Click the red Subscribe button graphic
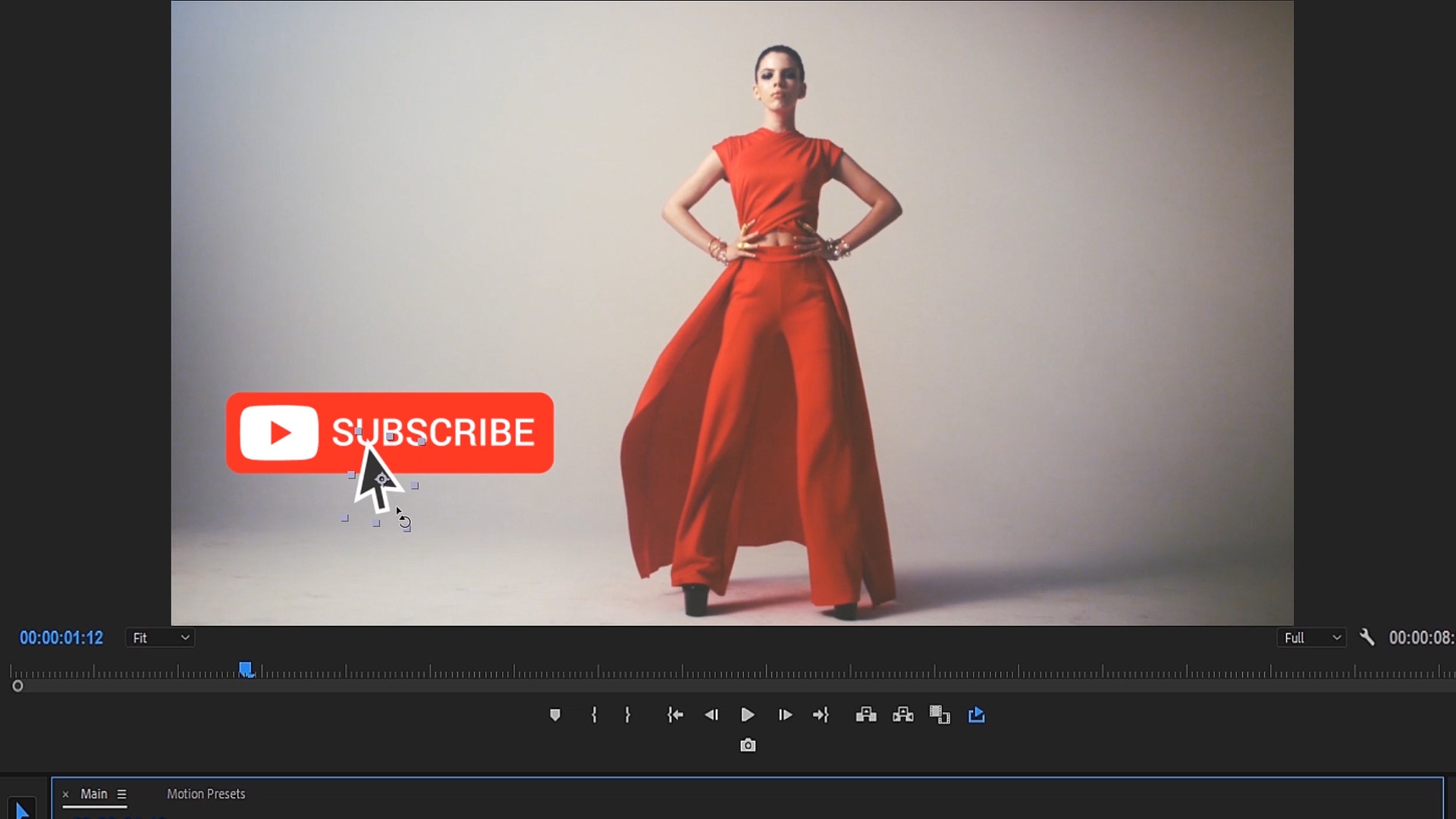 pos(390,433)
